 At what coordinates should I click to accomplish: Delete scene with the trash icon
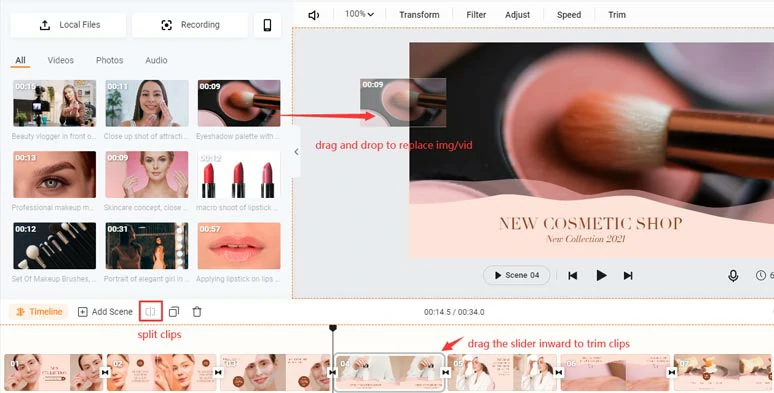[197, 312]
